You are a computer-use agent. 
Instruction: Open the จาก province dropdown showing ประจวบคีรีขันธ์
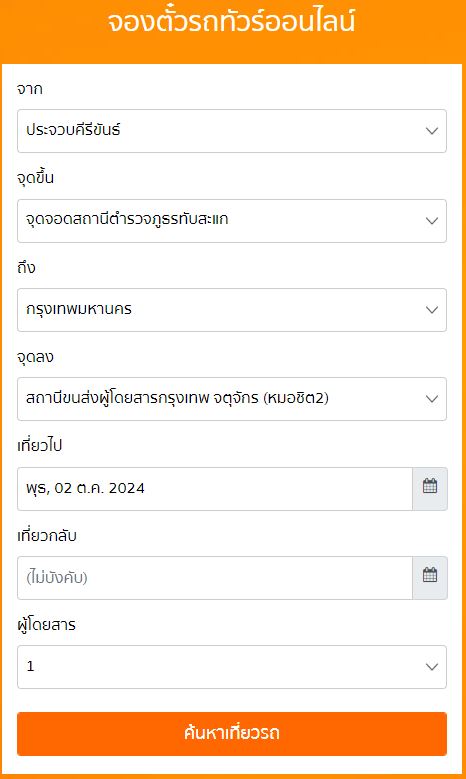pyautogui.click(x=232, y=131)
